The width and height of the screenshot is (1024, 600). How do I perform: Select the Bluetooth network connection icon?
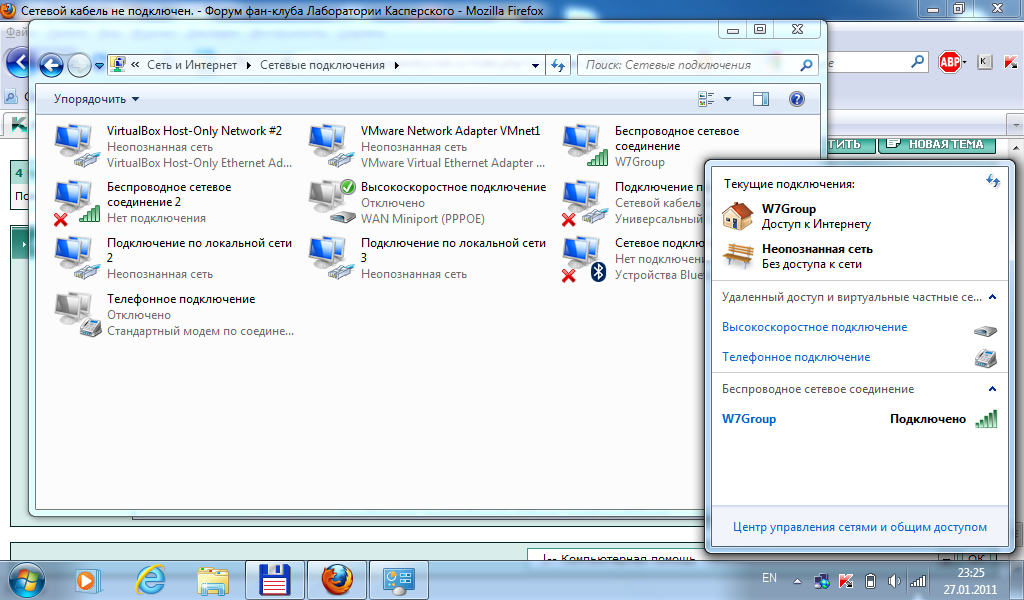point(584,259)
